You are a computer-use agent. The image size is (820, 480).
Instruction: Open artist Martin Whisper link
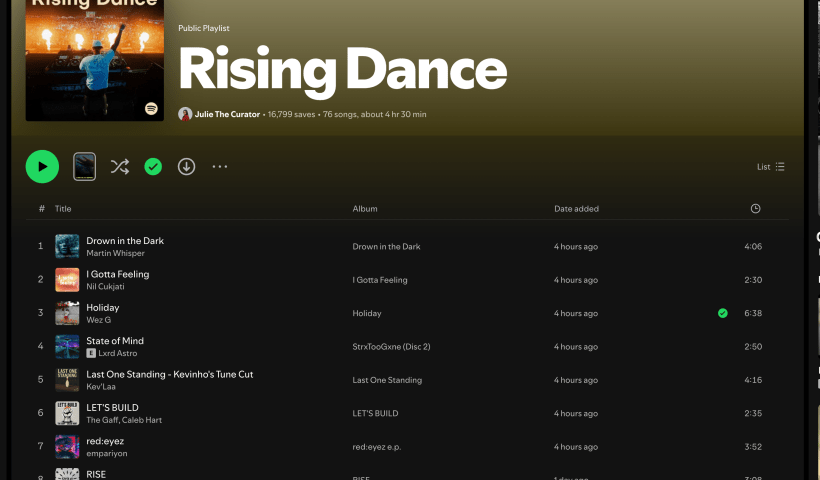[x=115, y=253]
